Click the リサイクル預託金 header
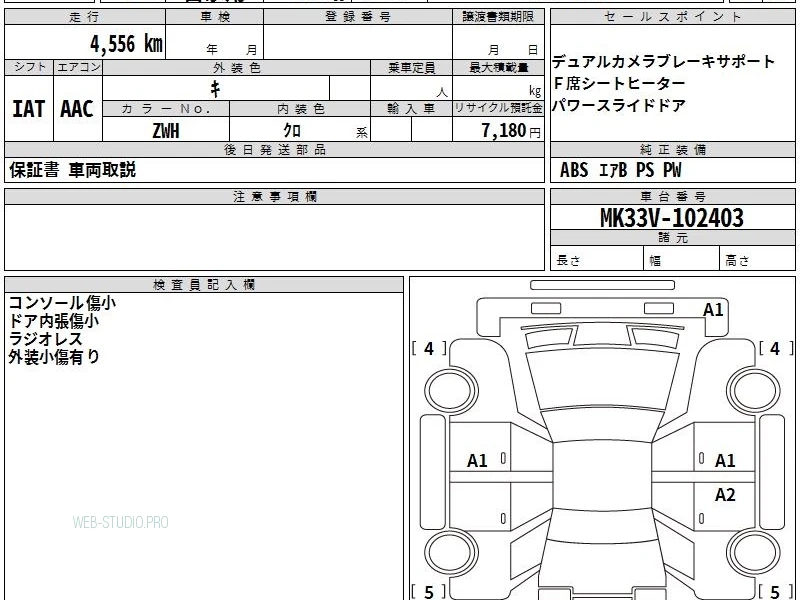Image resolution: width=800 pixels, height=600 pixels. pos(498,109)
